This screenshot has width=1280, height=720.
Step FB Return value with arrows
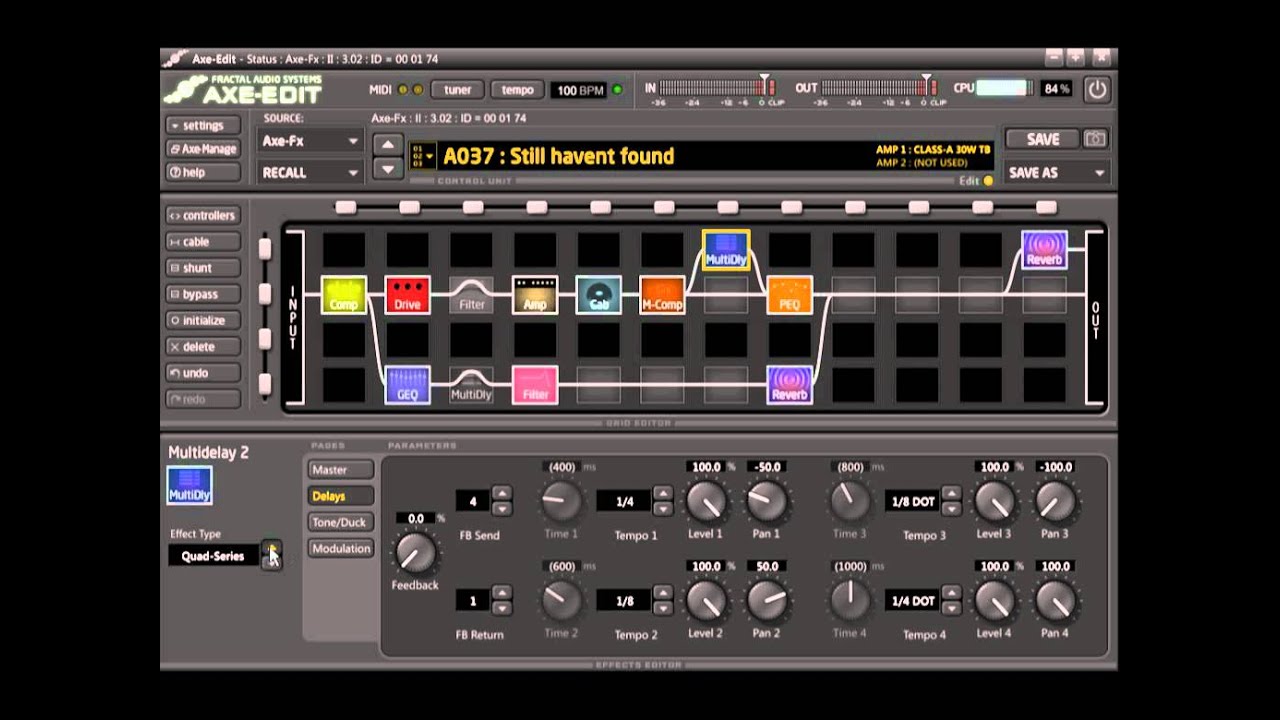(x=502, y=600)
